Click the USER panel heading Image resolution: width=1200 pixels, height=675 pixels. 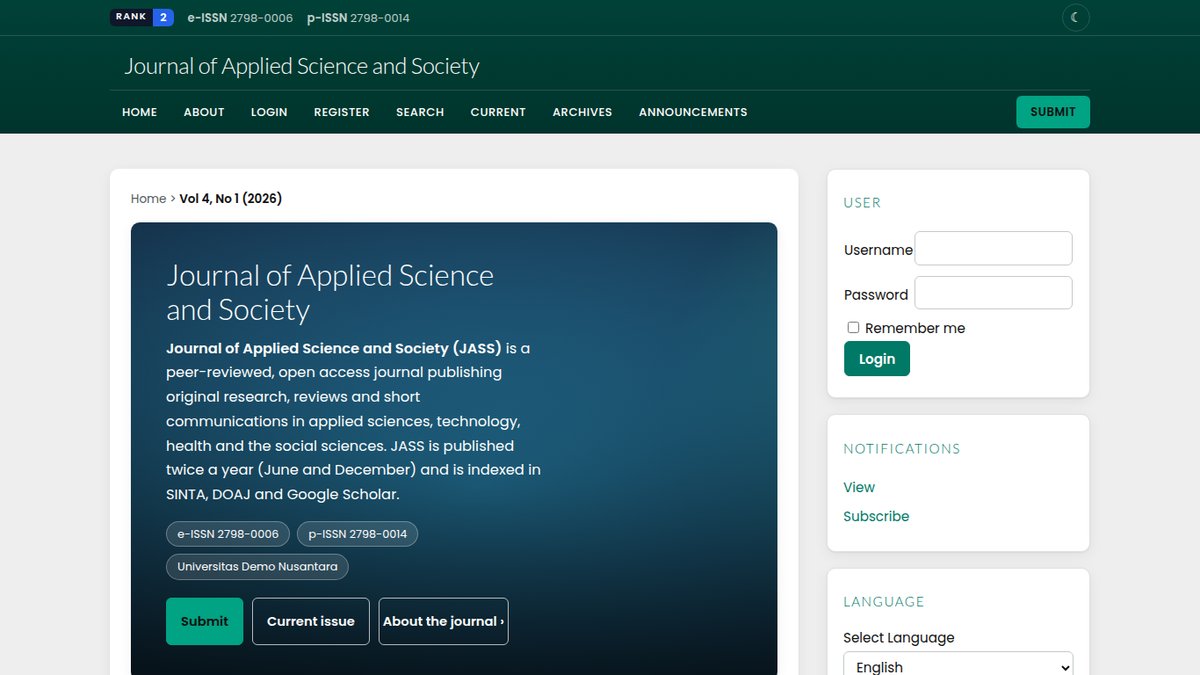[862, 202]
